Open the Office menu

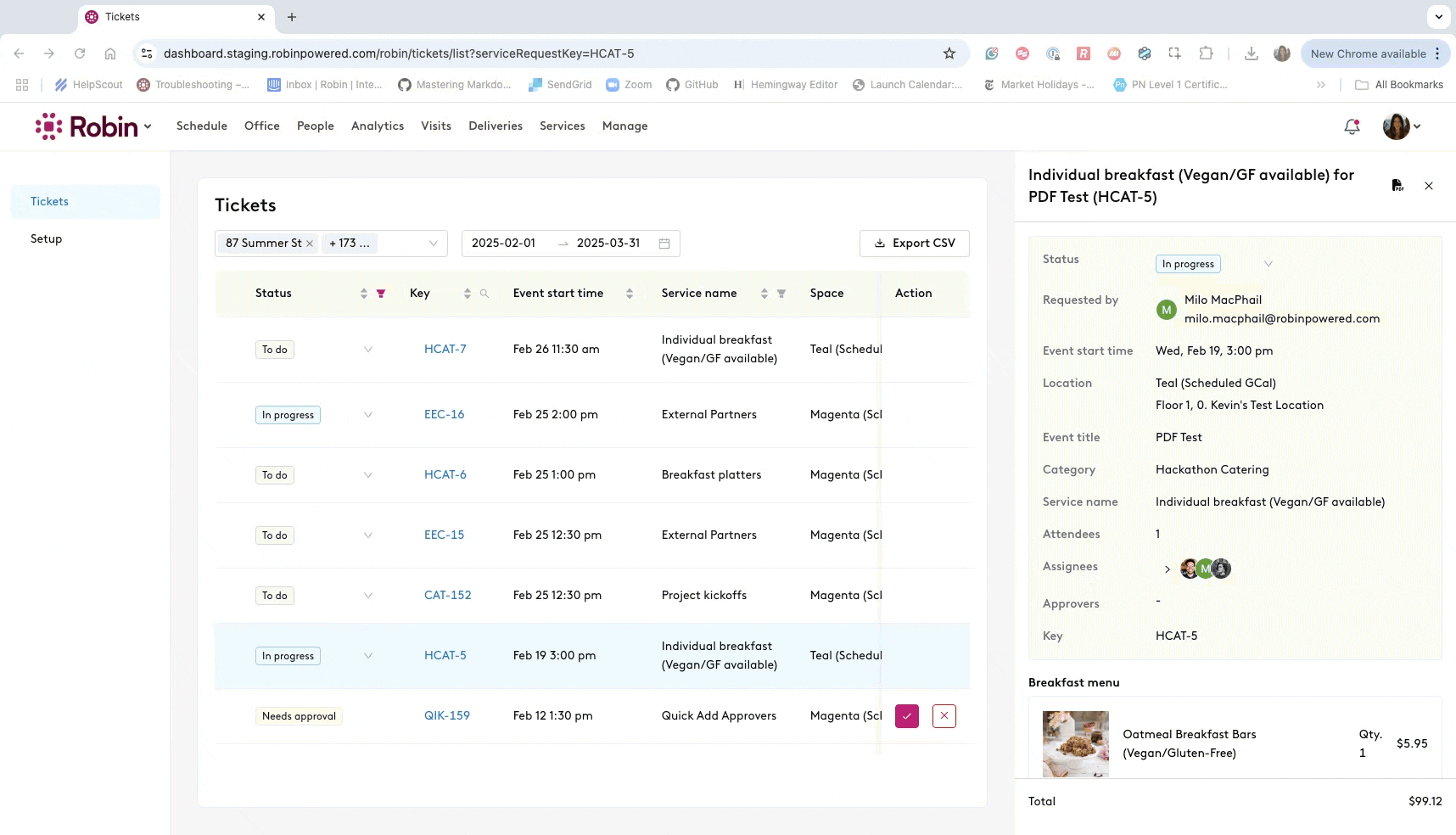(262, 126)
